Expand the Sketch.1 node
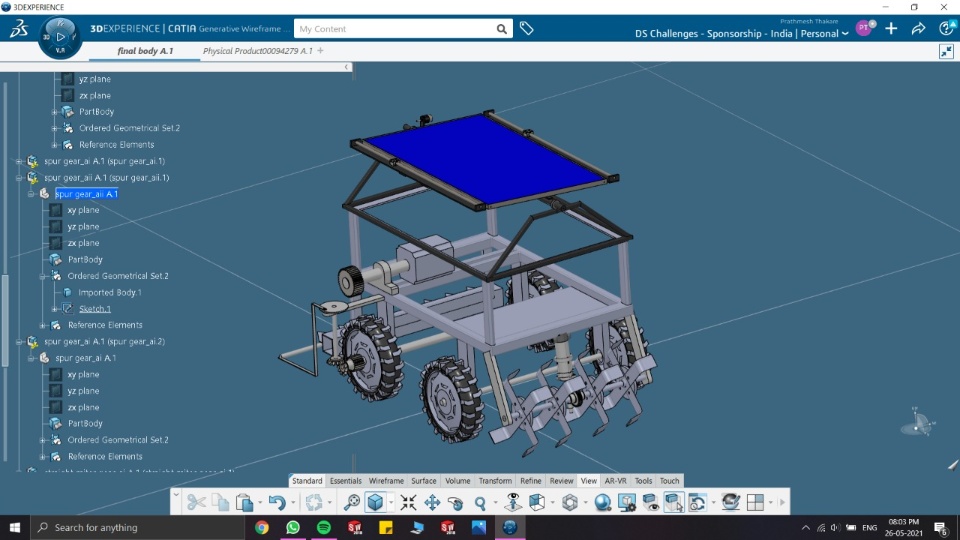 [54, 309]
